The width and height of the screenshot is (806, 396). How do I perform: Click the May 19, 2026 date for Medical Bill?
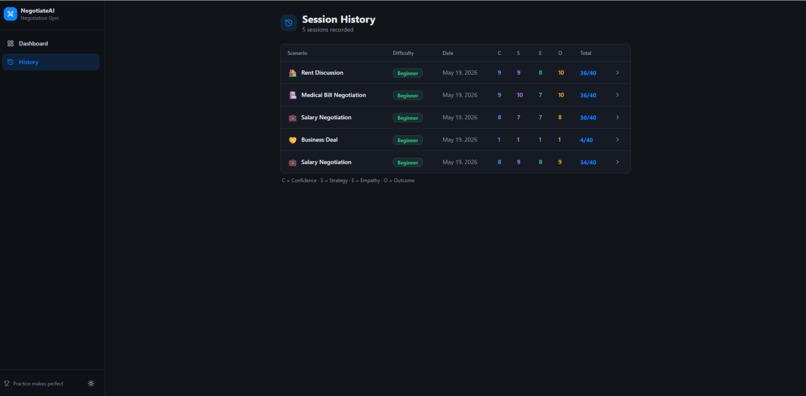(x=460, y=95)
